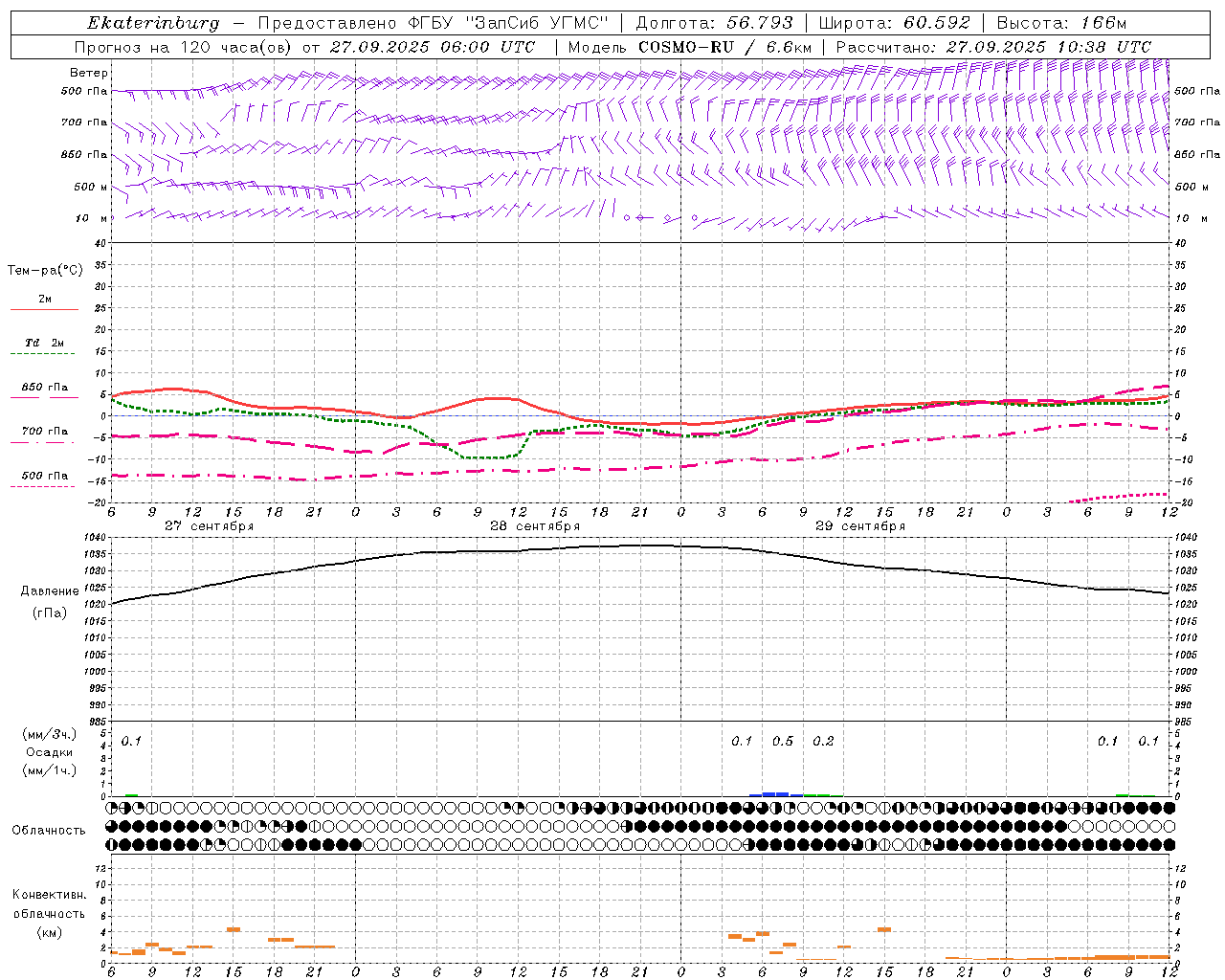Click the 'Ветер' wind panel label
The image size is (1225, 980).
[89, 73]
